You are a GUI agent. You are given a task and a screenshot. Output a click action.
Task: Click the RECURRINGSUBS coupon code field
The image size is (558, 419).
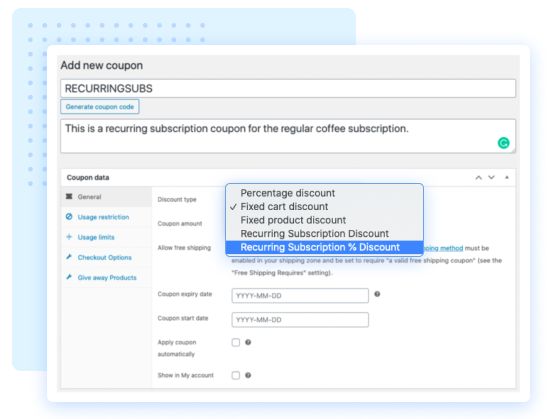288,88
